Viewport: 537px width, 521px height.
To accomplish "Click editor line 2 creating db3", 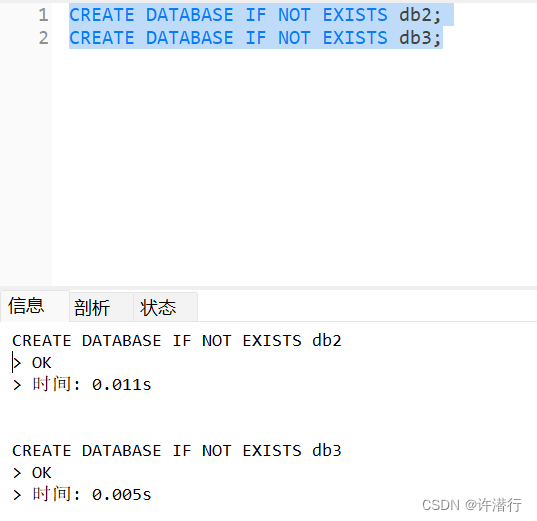I will coord(255,38).
